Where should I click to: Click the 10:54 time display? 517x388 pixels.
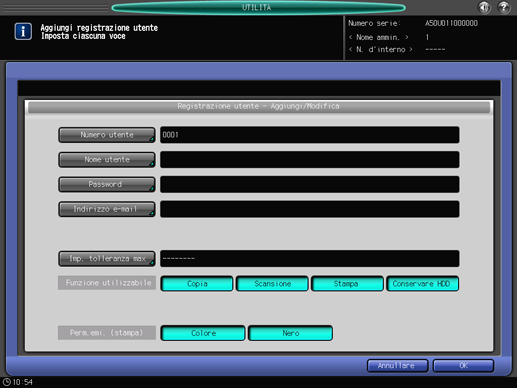point(23,382)
